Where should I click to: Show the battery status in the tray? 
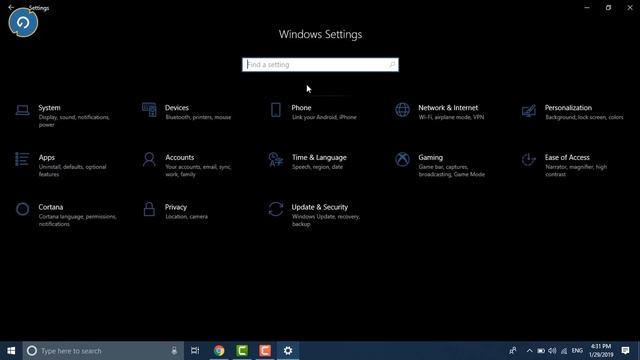coord(541,351)
